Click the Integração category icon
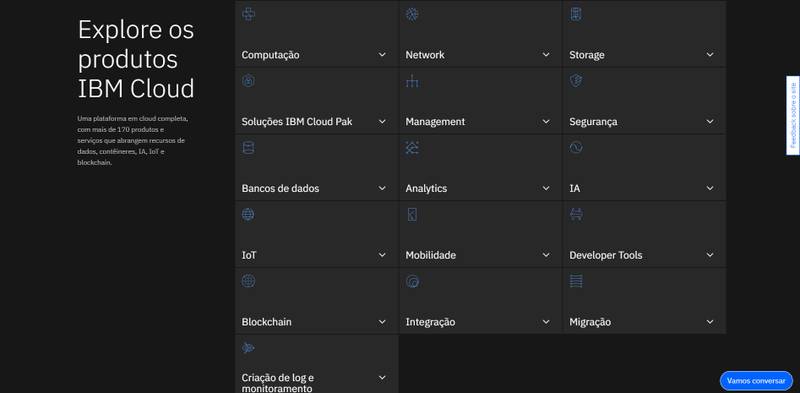 tap(412, 281)
